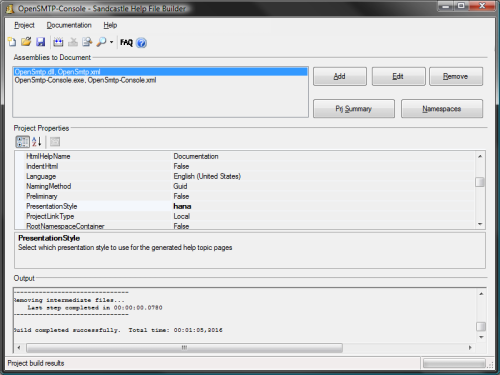Click the 'Local' ProjectLinkType value
Screen dimensions: 500x375
click(182, 216)
